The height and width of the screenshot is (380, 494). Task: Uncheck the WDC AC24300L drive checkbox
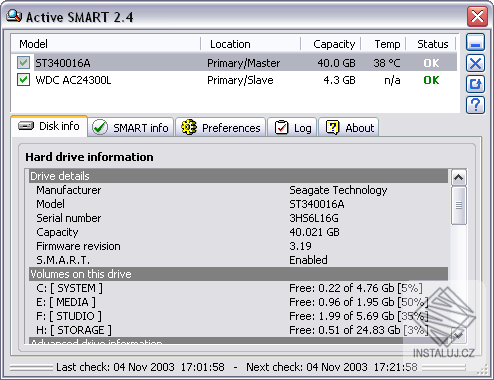[x=23, y=80]
